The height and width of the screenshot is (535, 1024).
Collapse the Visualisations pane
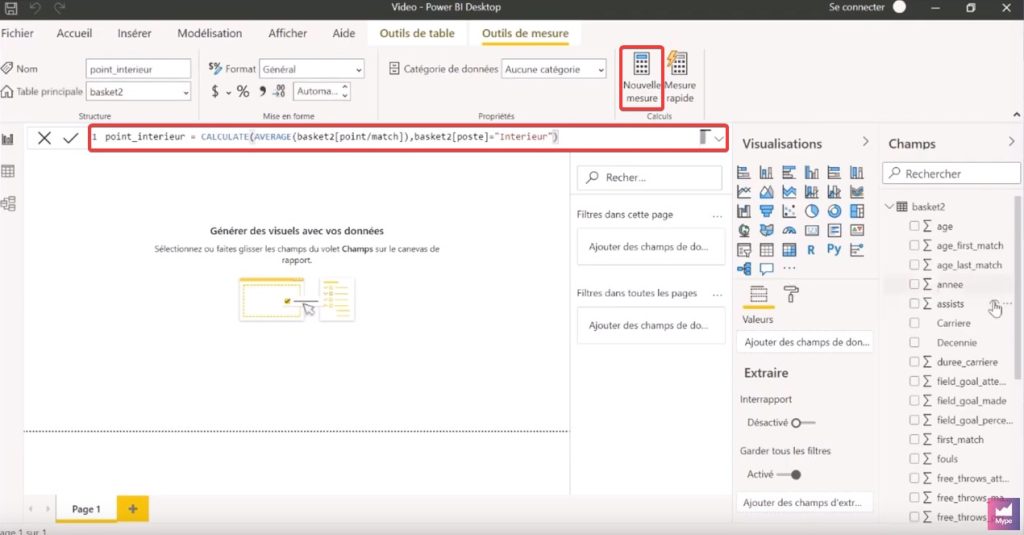tap(865, 142)
